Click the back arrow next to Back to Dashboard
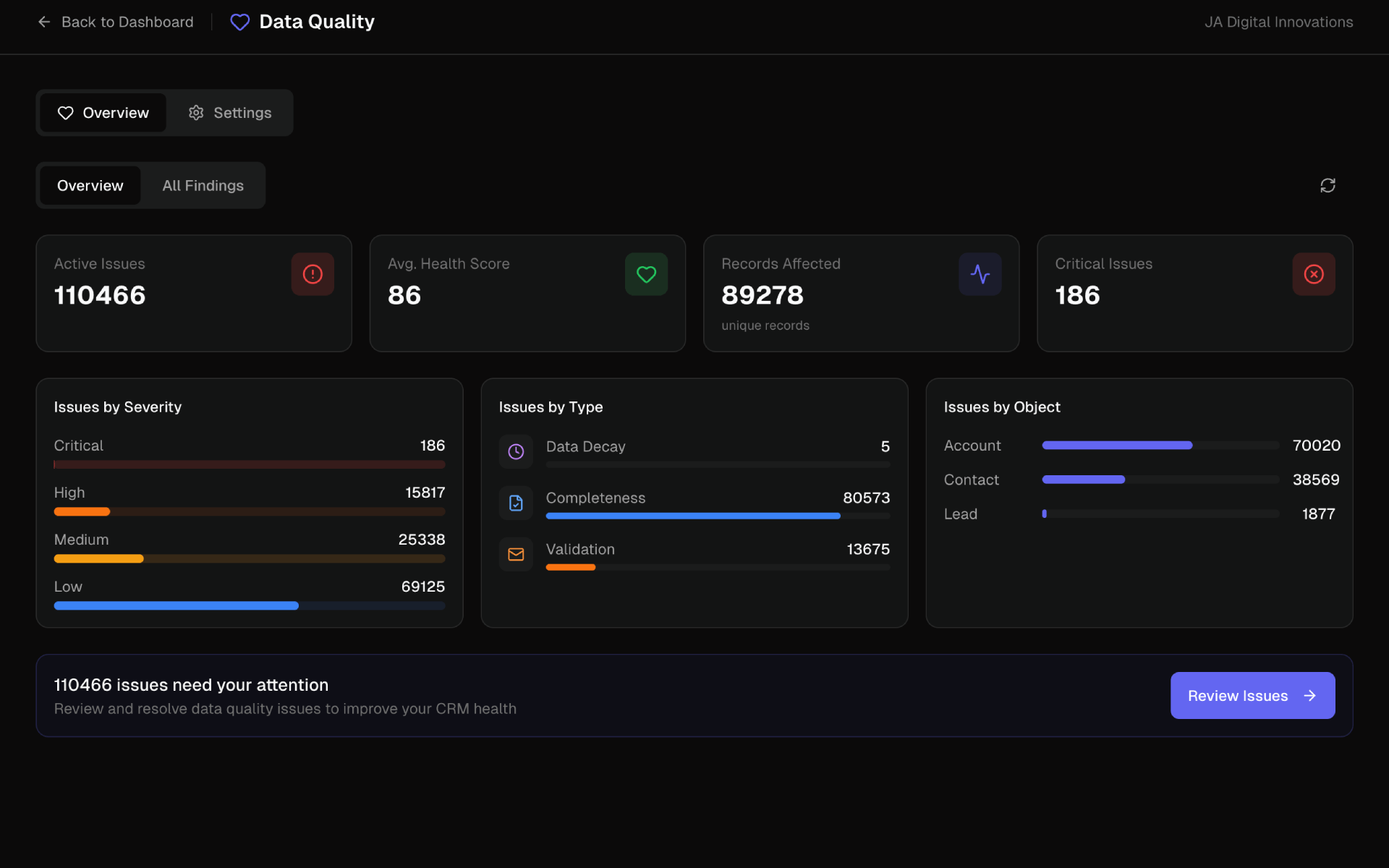Screen dimensions: 1389x868 point(44,22)
